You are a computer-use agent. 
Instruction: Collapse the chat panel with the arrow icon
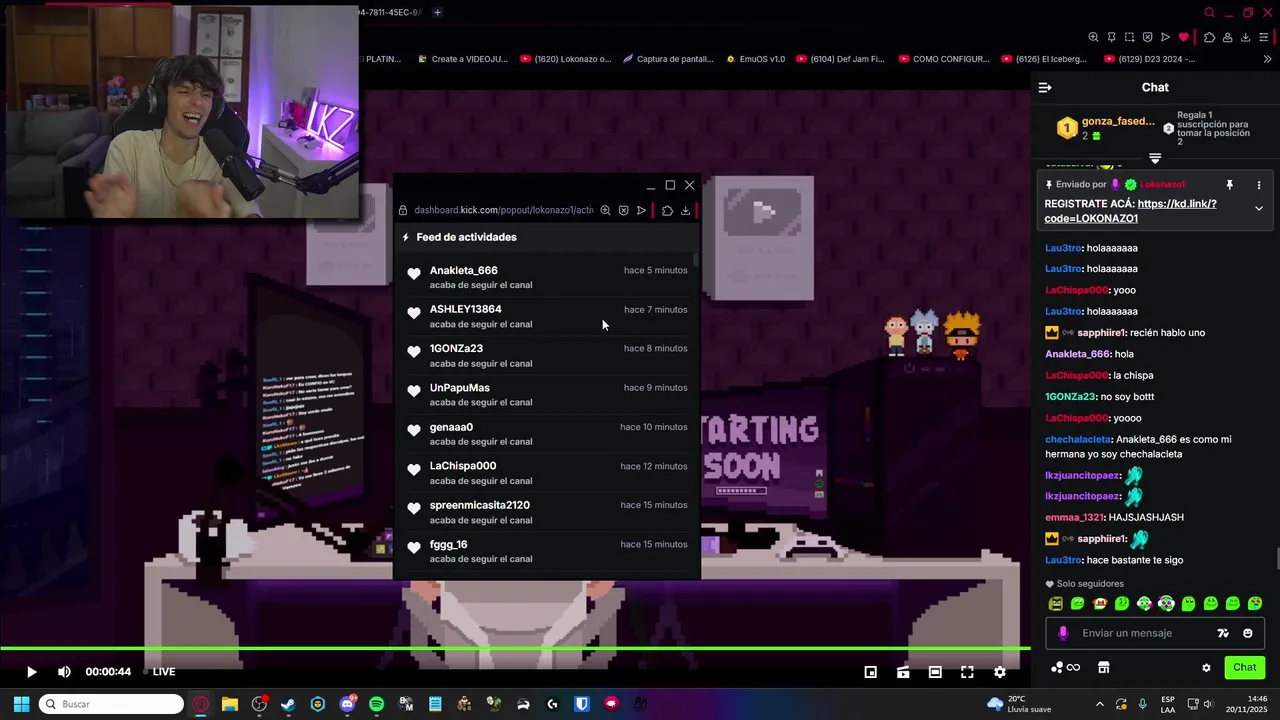(x=1045, y=87)
